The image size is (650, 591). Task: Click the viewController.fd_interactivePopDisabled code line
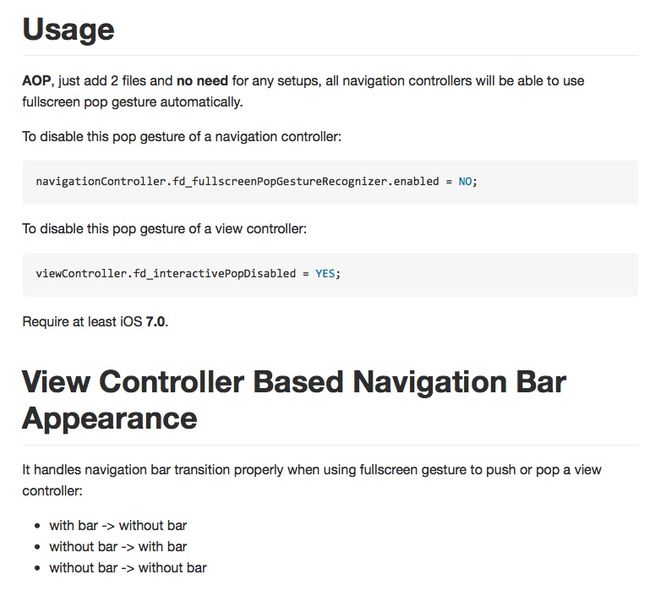tap(188, 274)
